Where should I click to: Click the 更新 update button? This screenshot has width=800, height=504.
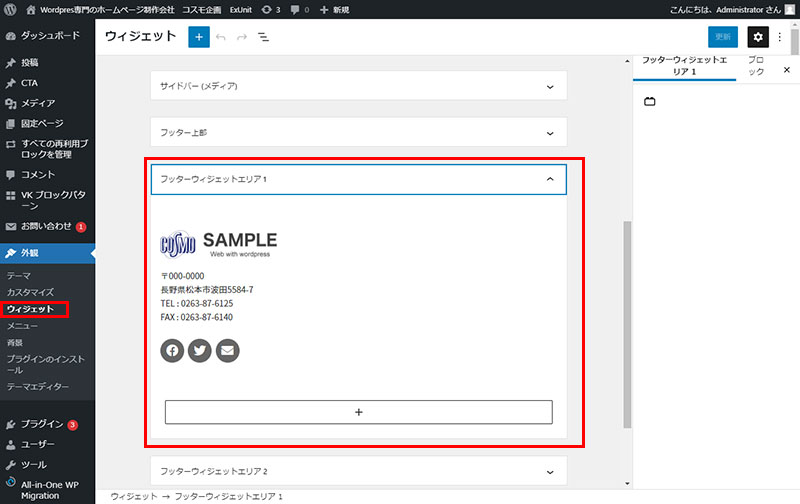pos(723,37)
